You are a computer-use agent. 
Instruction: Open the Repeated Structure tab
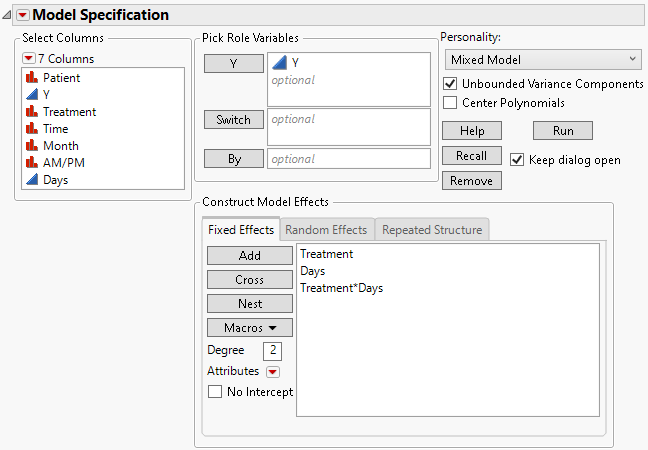point(432,230)
